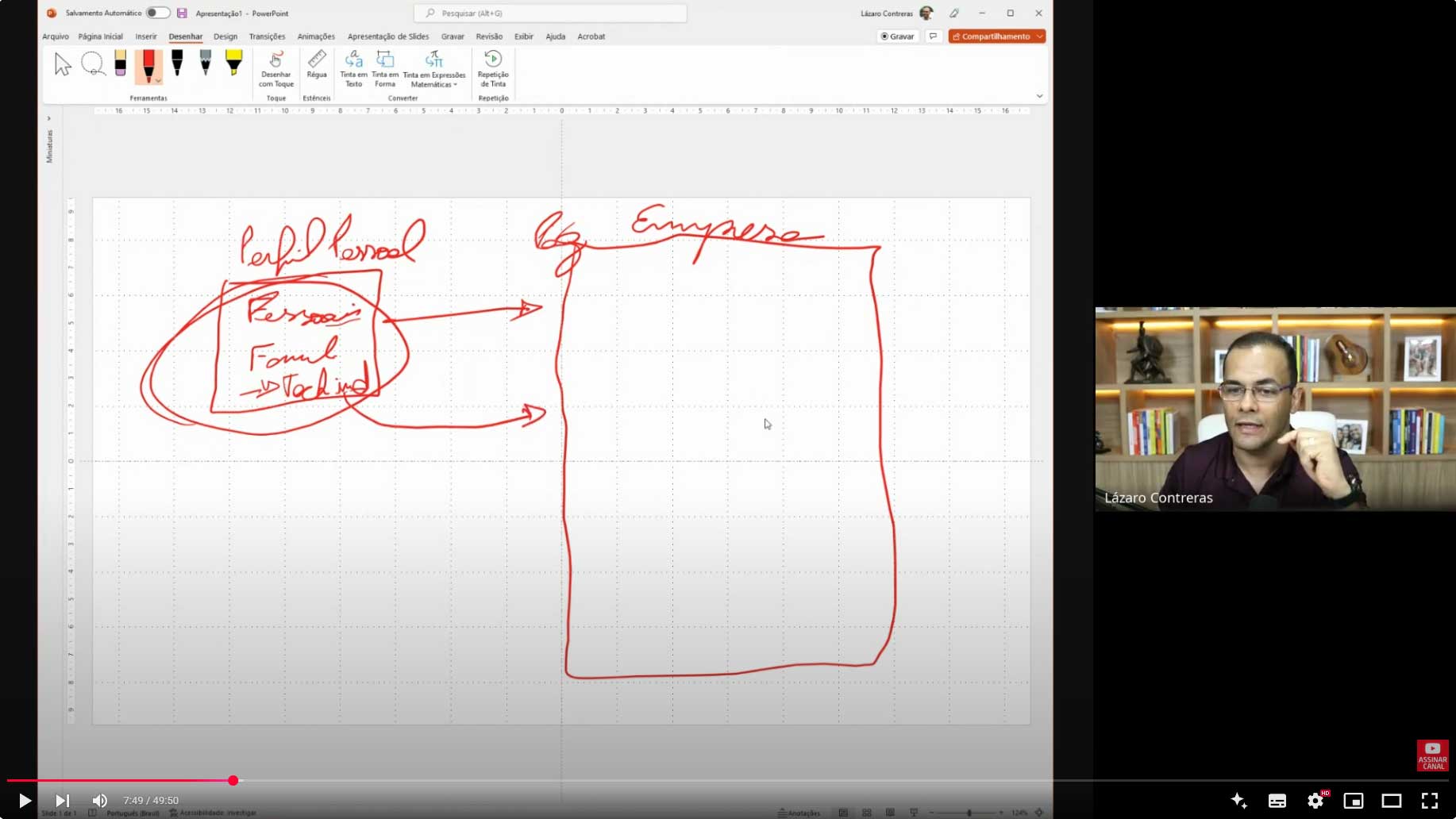
Task: Enter fullscreen video mode
Action: 1430,801
